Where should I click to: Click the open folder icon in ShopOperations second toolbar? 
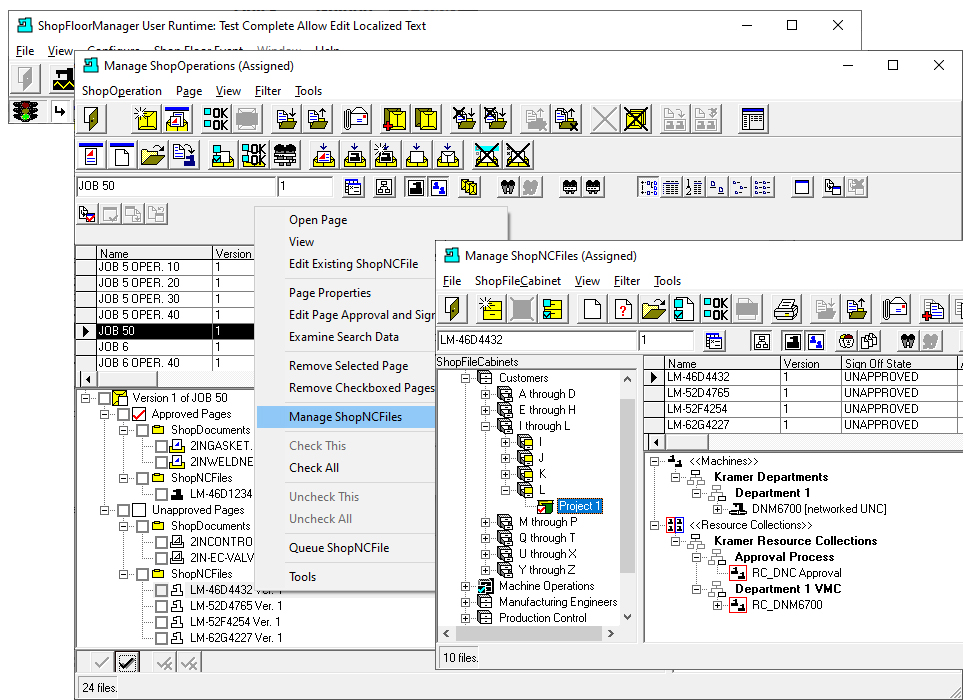click(x=153, y=155)
